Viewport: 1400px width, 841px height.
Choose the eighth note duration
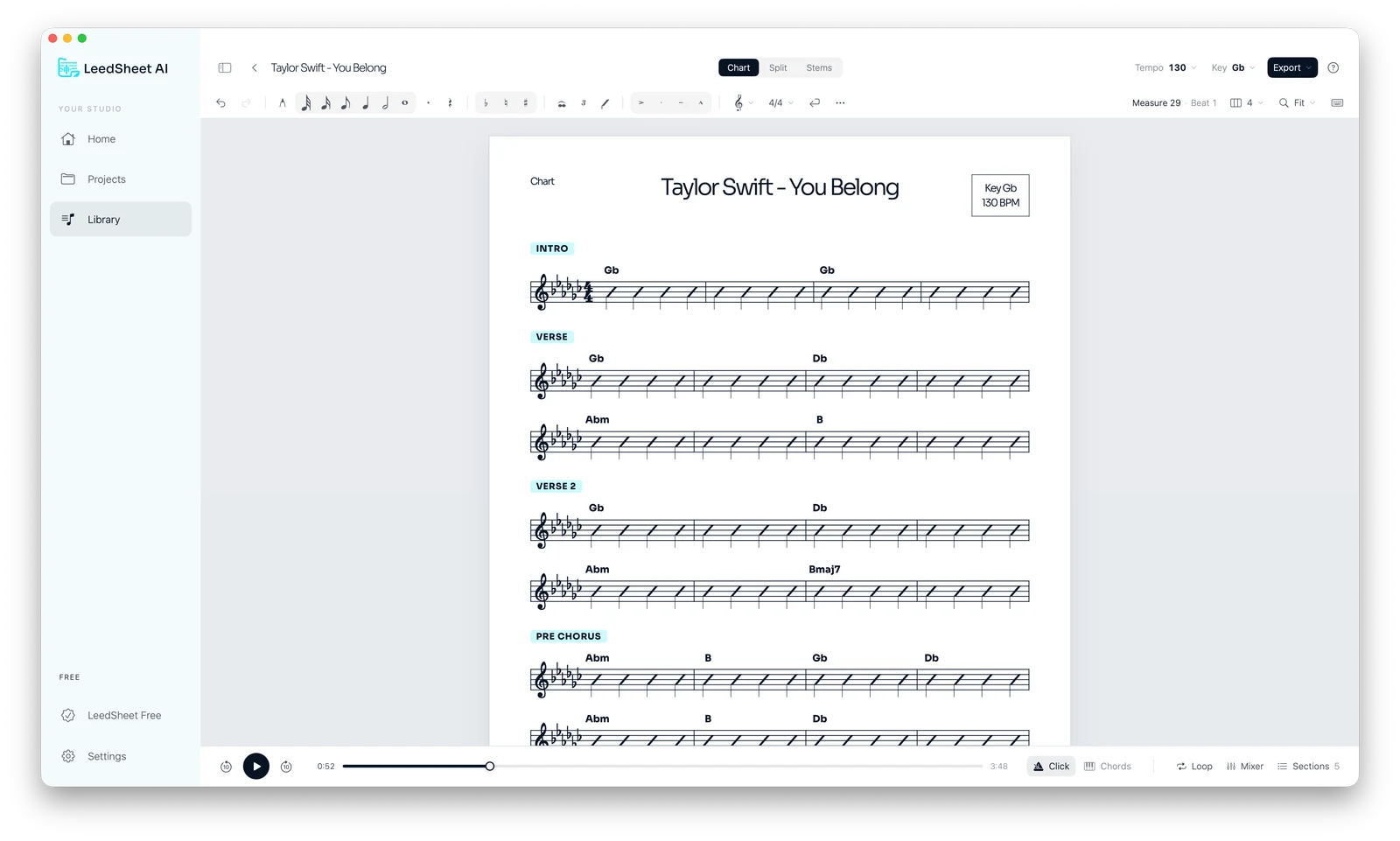[346, 103]
